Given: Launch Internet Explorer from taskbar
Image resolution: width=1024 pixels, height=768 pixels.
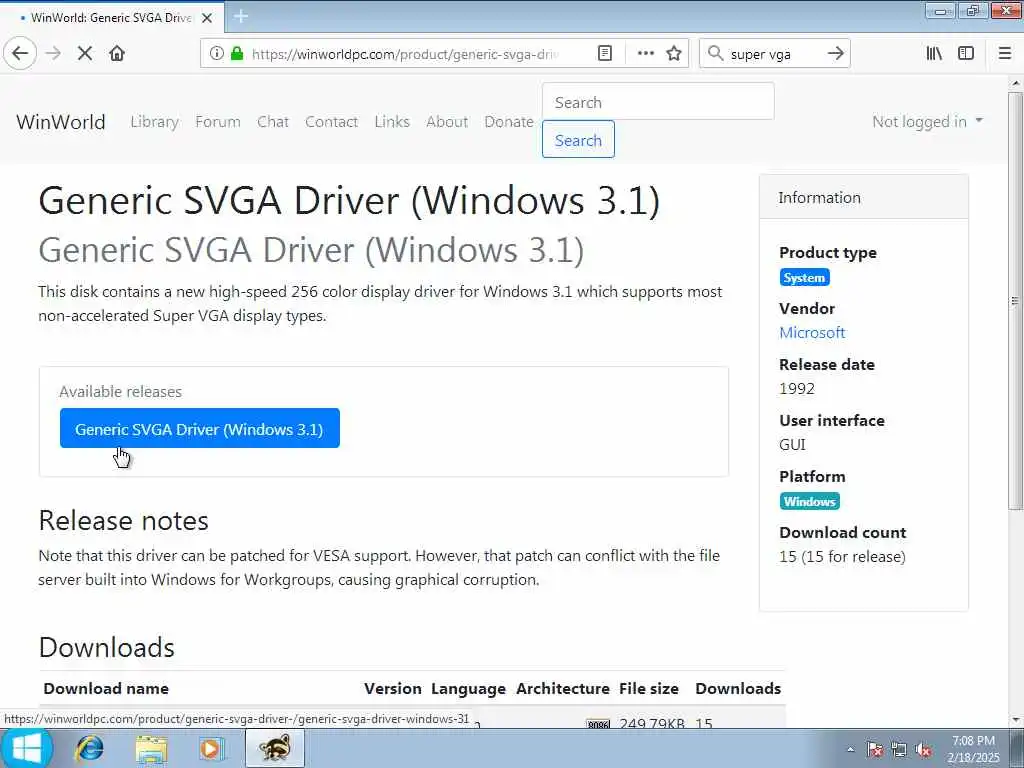Looking at the screenshot, I should click(x=89, y=748).
